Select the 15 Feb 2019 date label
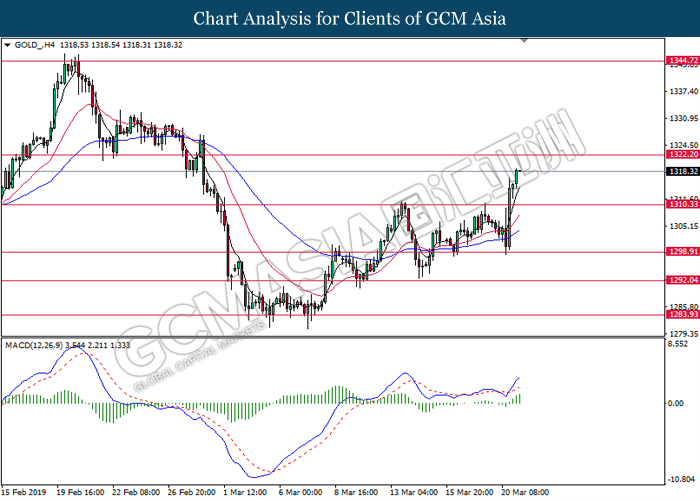The width and height of the screenshot is (700, 500). coord(26,492)
